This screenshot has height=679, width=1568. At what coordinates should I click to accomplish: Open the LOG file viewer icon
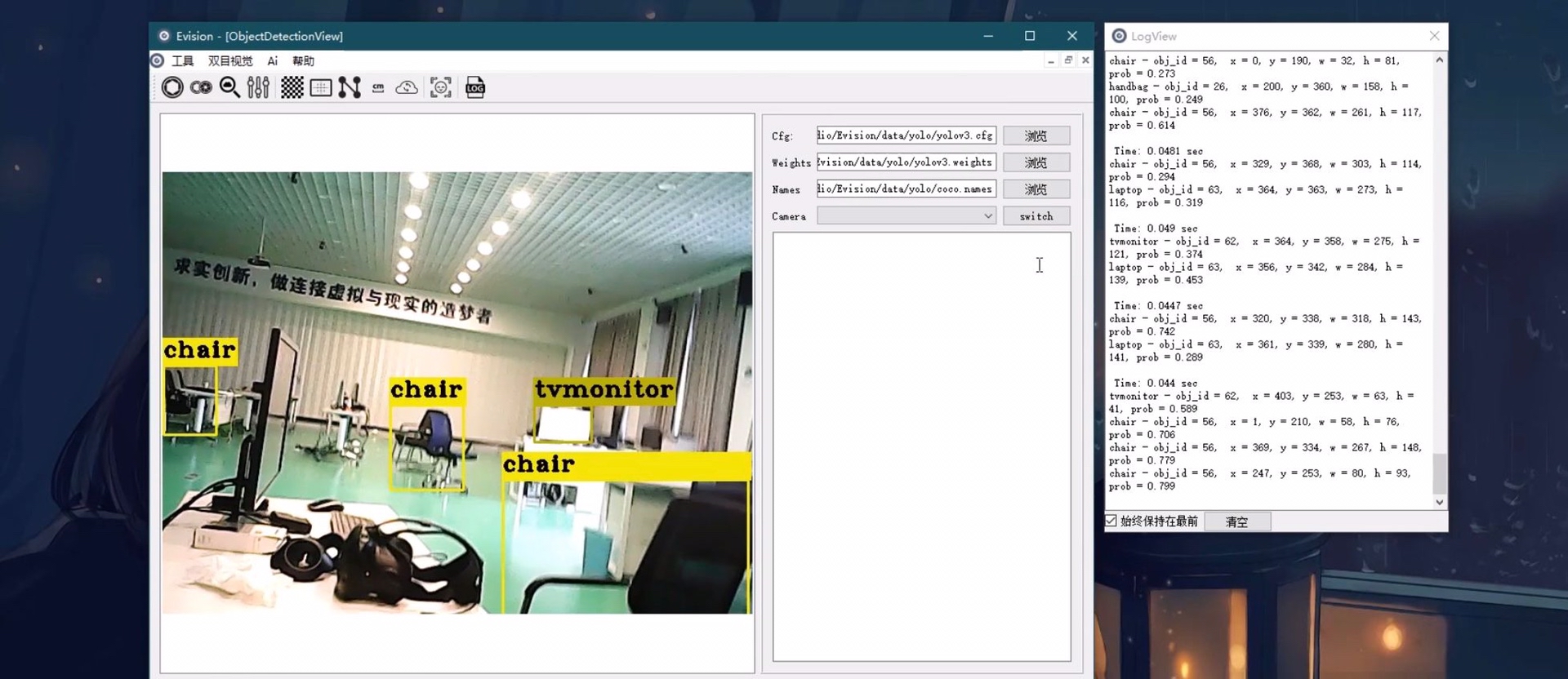tap(475, 87)
